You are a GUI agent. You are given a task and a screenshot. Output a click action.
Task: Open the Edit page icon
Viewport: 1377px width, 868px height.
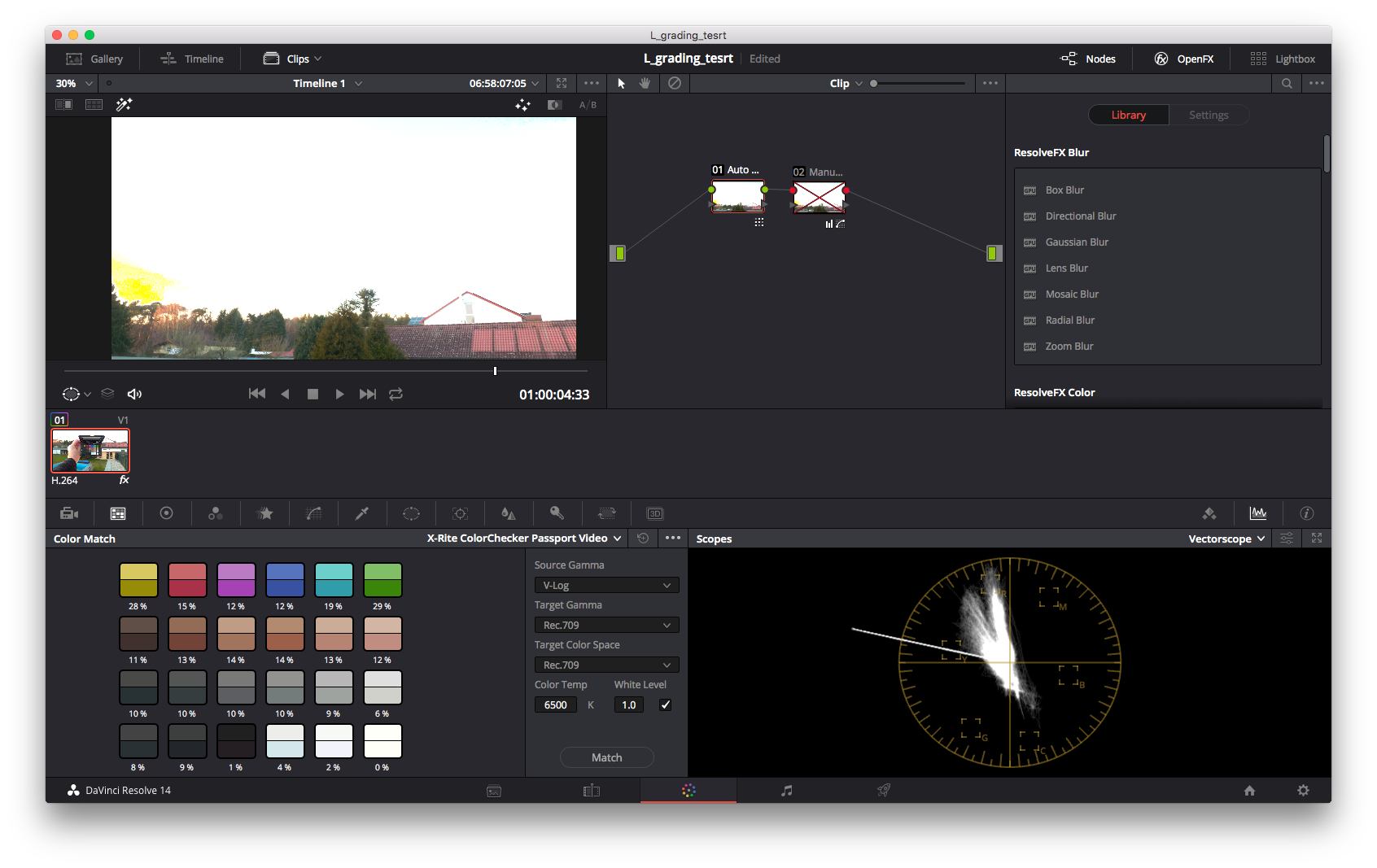click(592, 791)
